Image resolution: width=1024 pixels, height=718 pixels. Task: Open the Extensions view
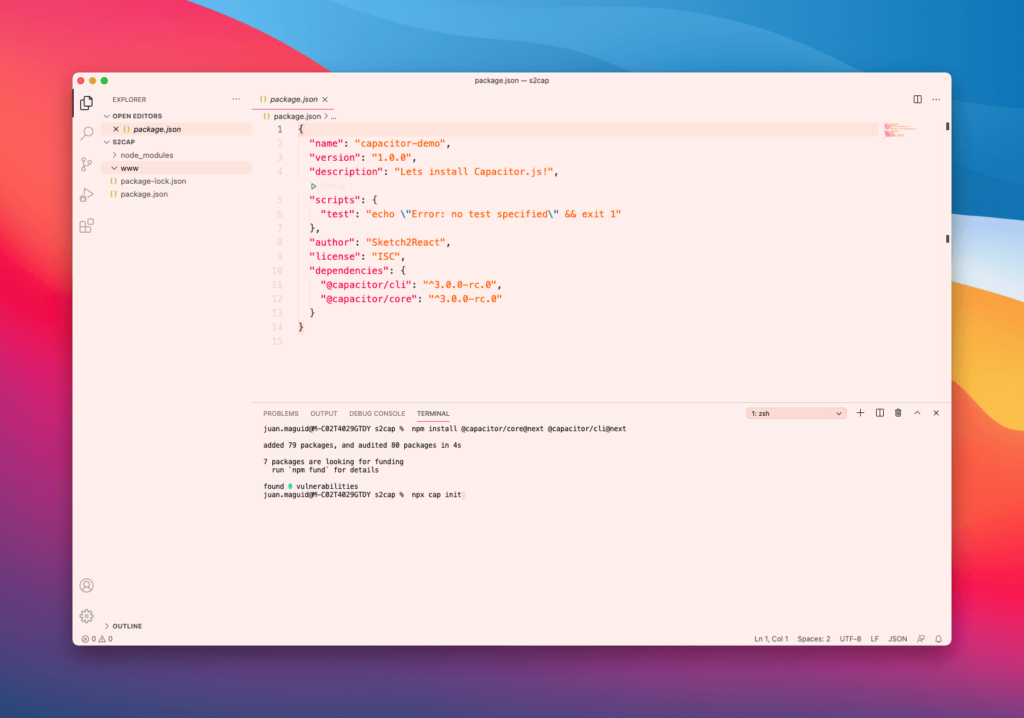[87, 226]
